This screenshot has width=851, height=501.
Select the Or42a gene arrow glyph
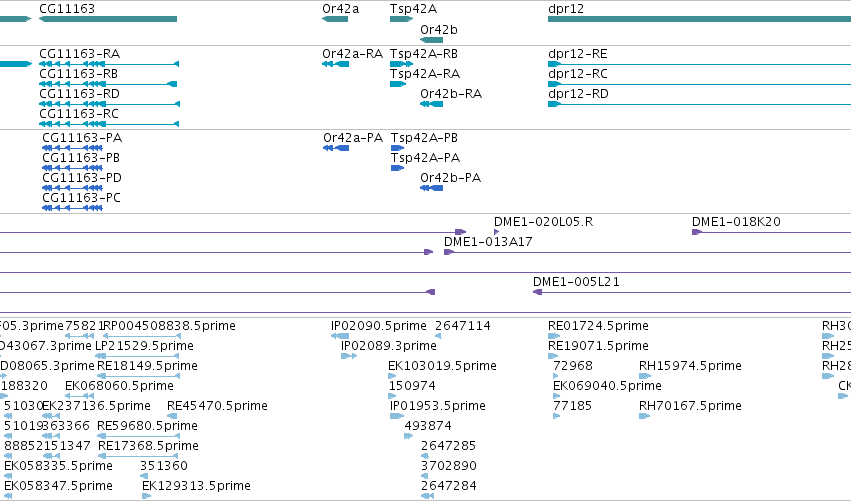click(x=335, y=19)
